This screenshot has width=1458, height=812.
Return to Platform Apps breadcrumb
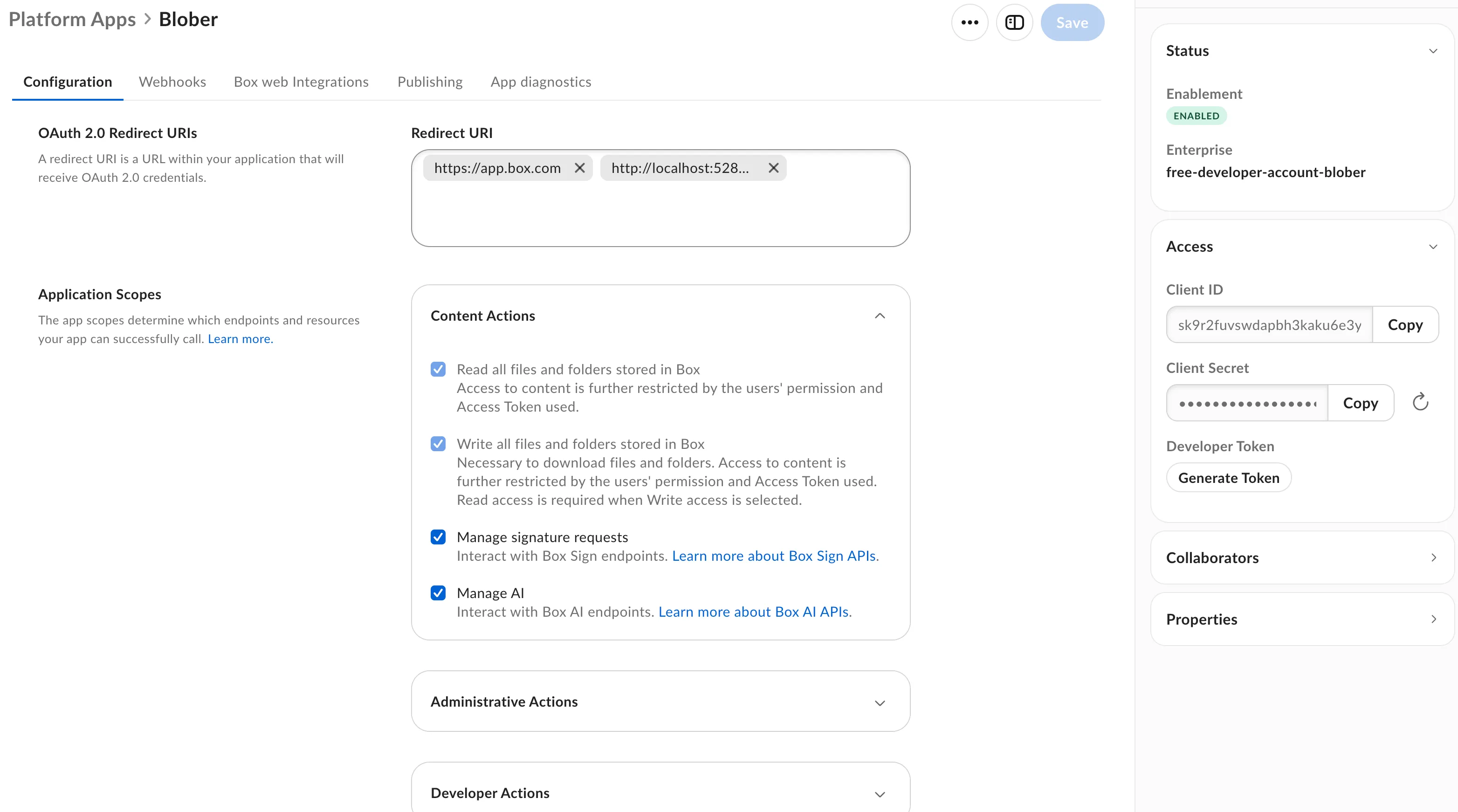[72, 19]
